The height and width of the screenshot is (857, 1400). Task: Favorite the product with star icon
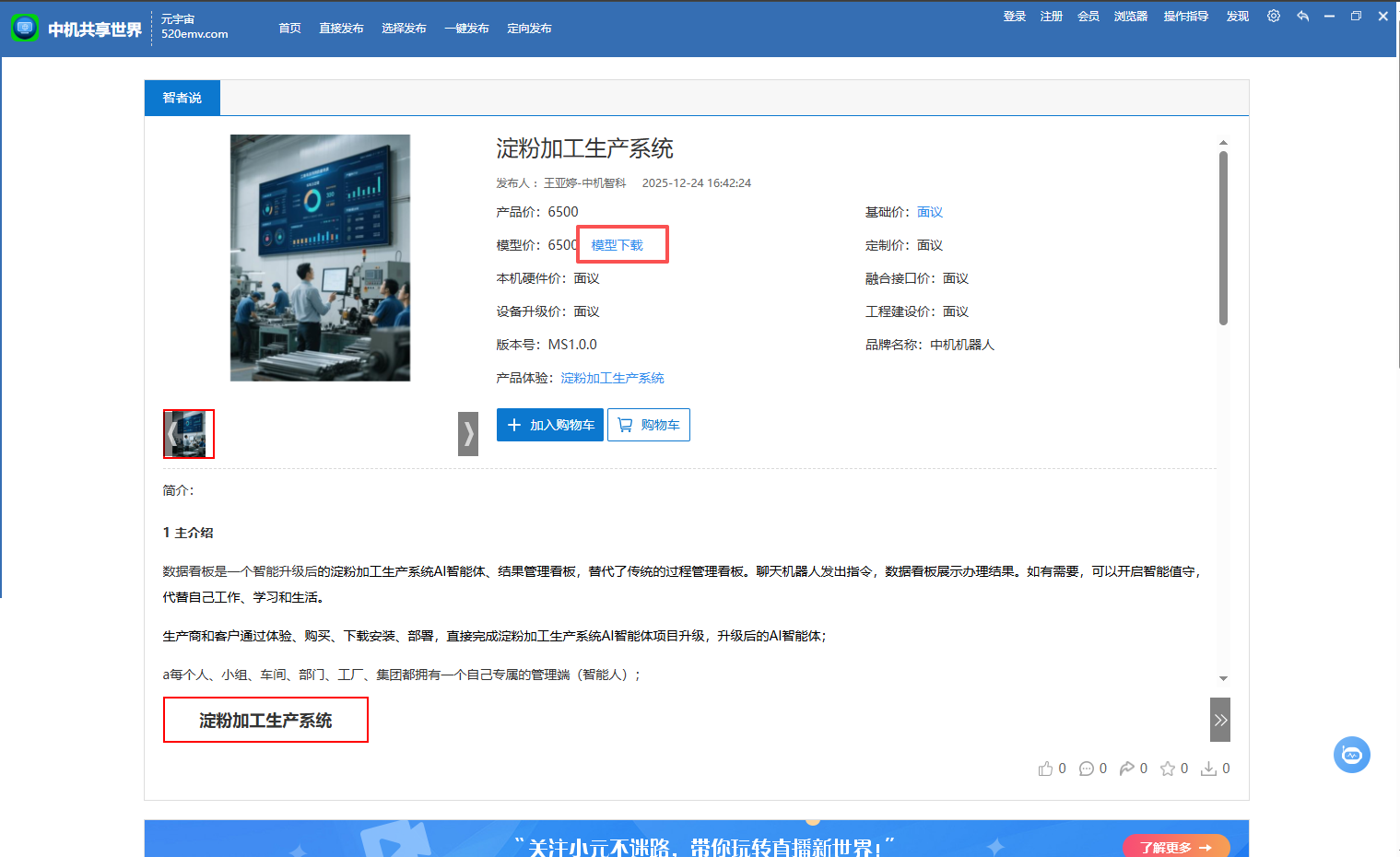(x=1168, y=769)
